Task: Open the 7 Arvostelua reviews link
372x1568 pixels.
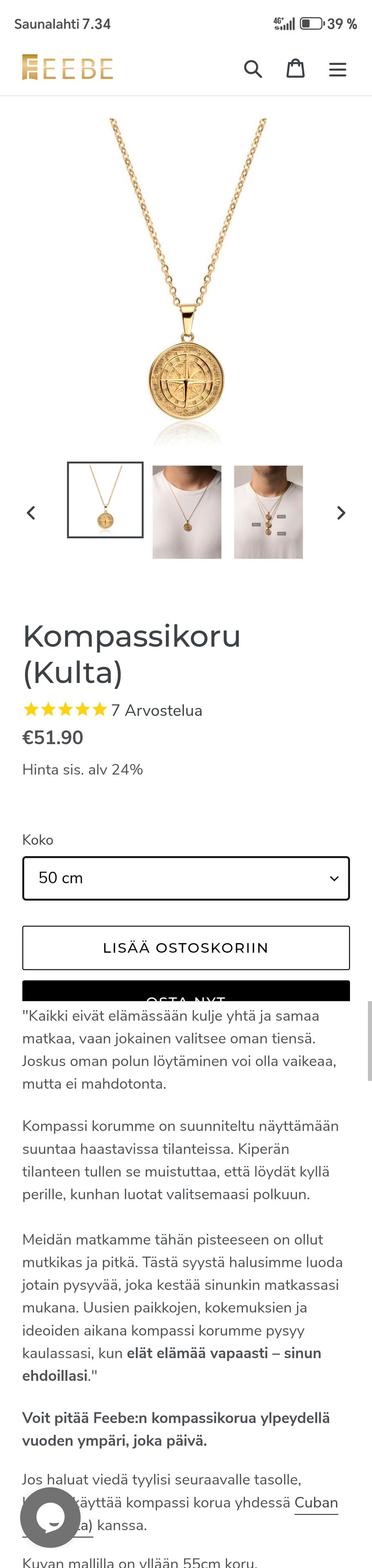Action: point(157,710)
